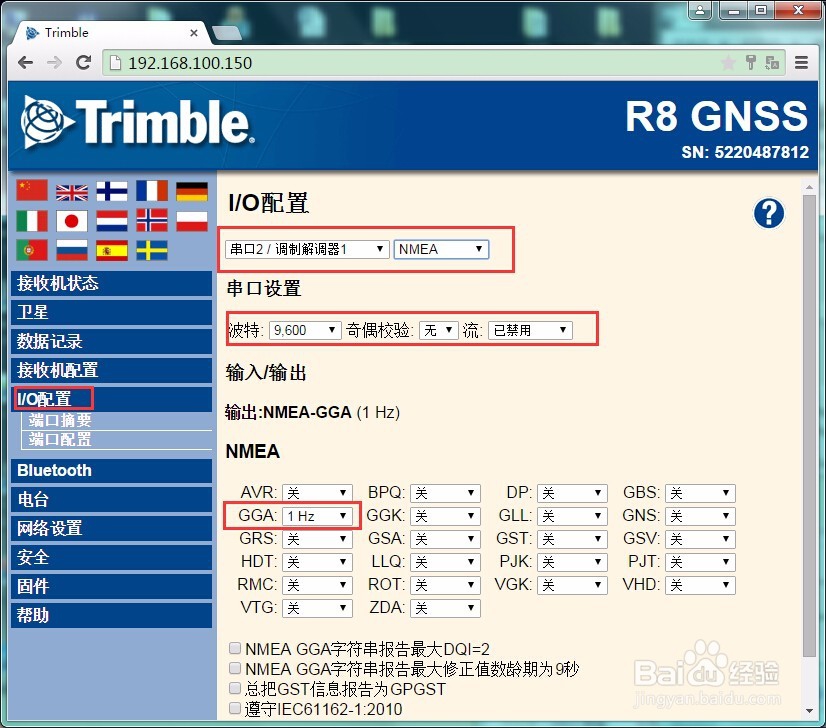
Task: Reload the page with refresh icon
Action: point(83,63)
